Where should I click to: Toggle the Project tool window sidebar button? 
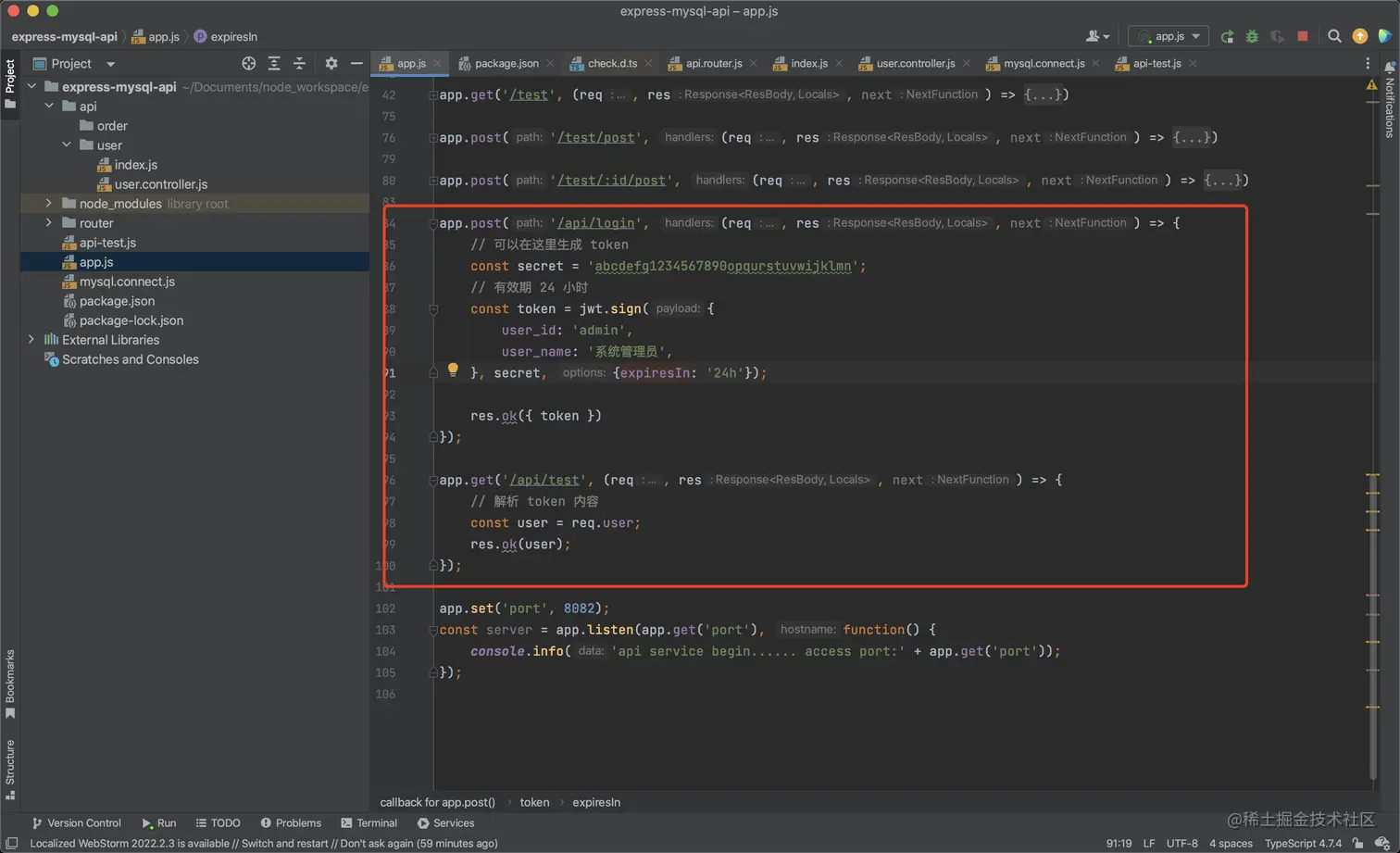(x=10, y=83)
